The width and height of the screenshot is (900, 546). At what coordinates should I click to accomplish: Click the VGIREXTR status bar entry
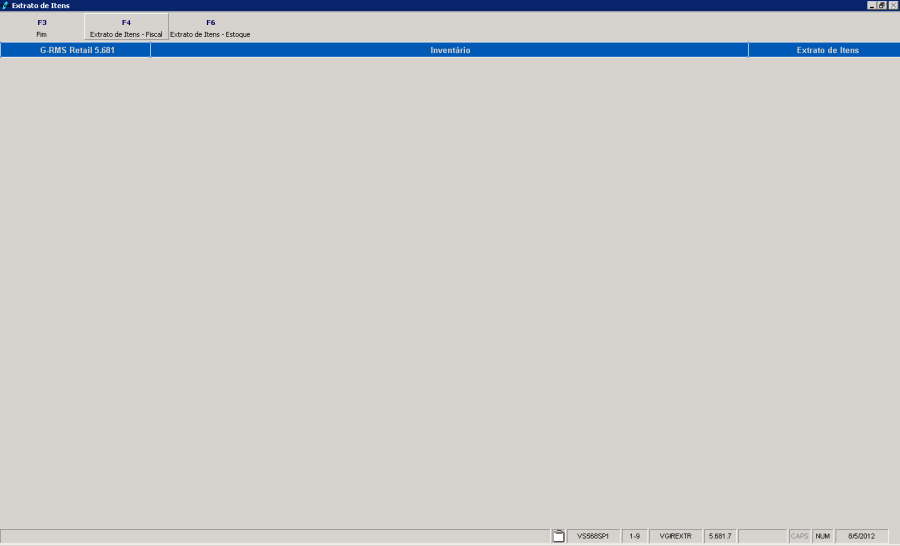(676, 536)
